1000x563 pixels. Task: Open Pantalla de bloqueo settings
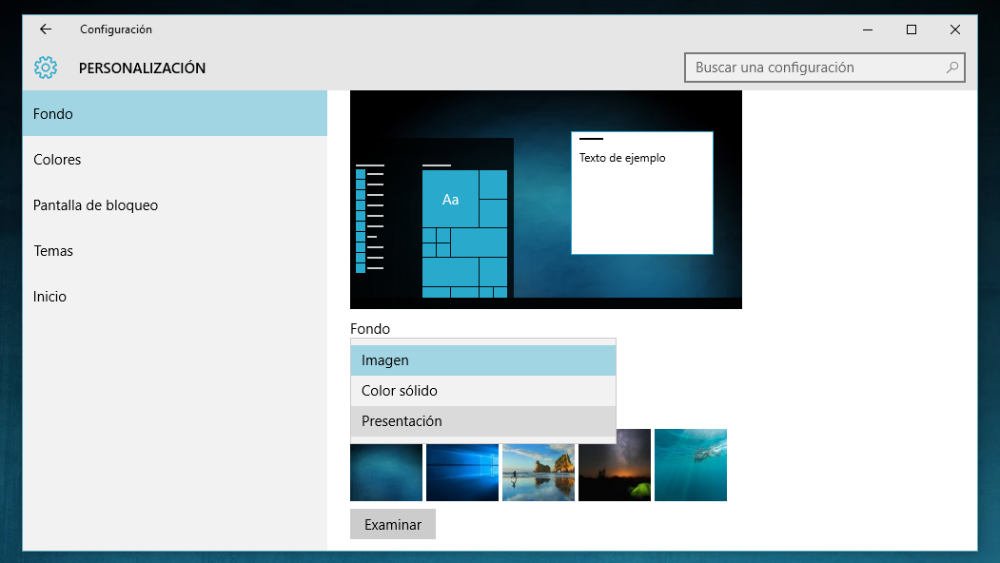pyautogui.click(x=175, y=205)
